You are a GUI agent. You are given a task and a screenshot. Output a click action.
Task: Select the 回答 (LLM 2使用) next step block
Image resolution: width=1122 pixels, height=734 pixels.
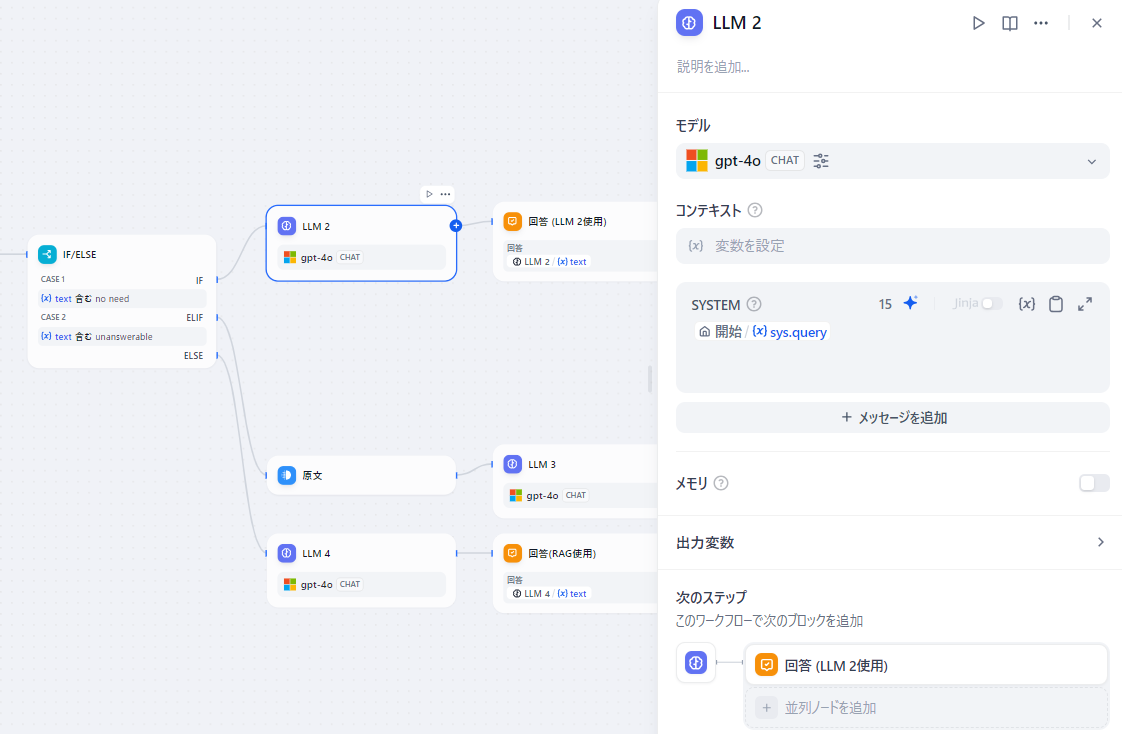click(x=926, y=665)
